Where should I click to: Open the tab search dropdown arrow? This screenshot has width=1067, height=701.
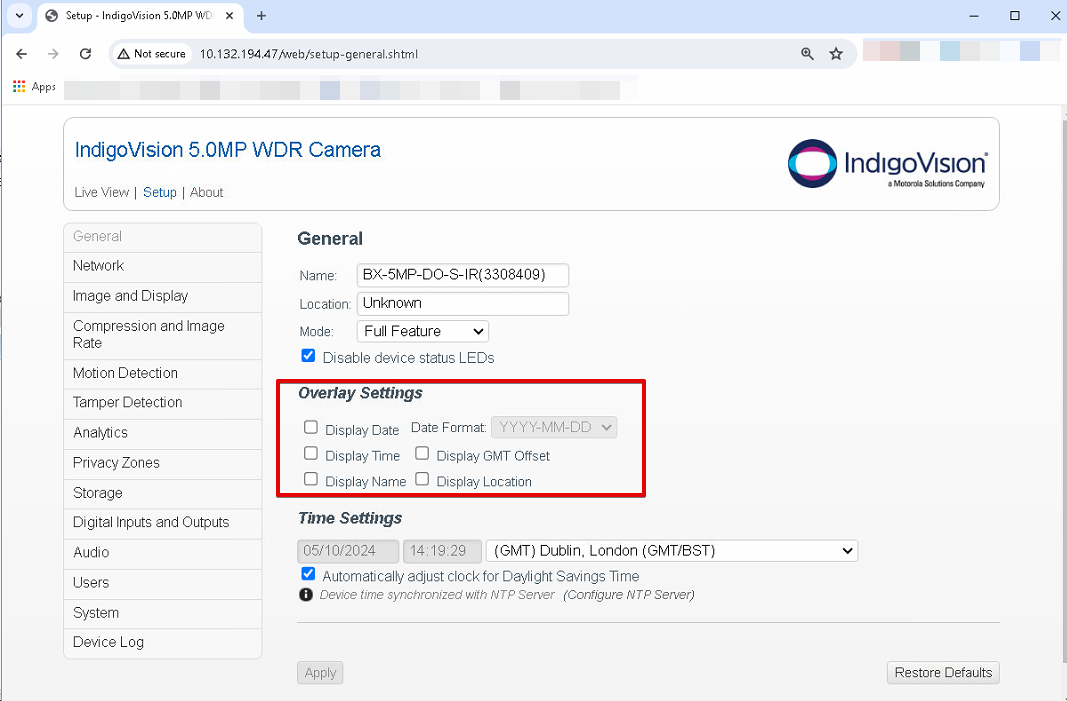(20, 16)
